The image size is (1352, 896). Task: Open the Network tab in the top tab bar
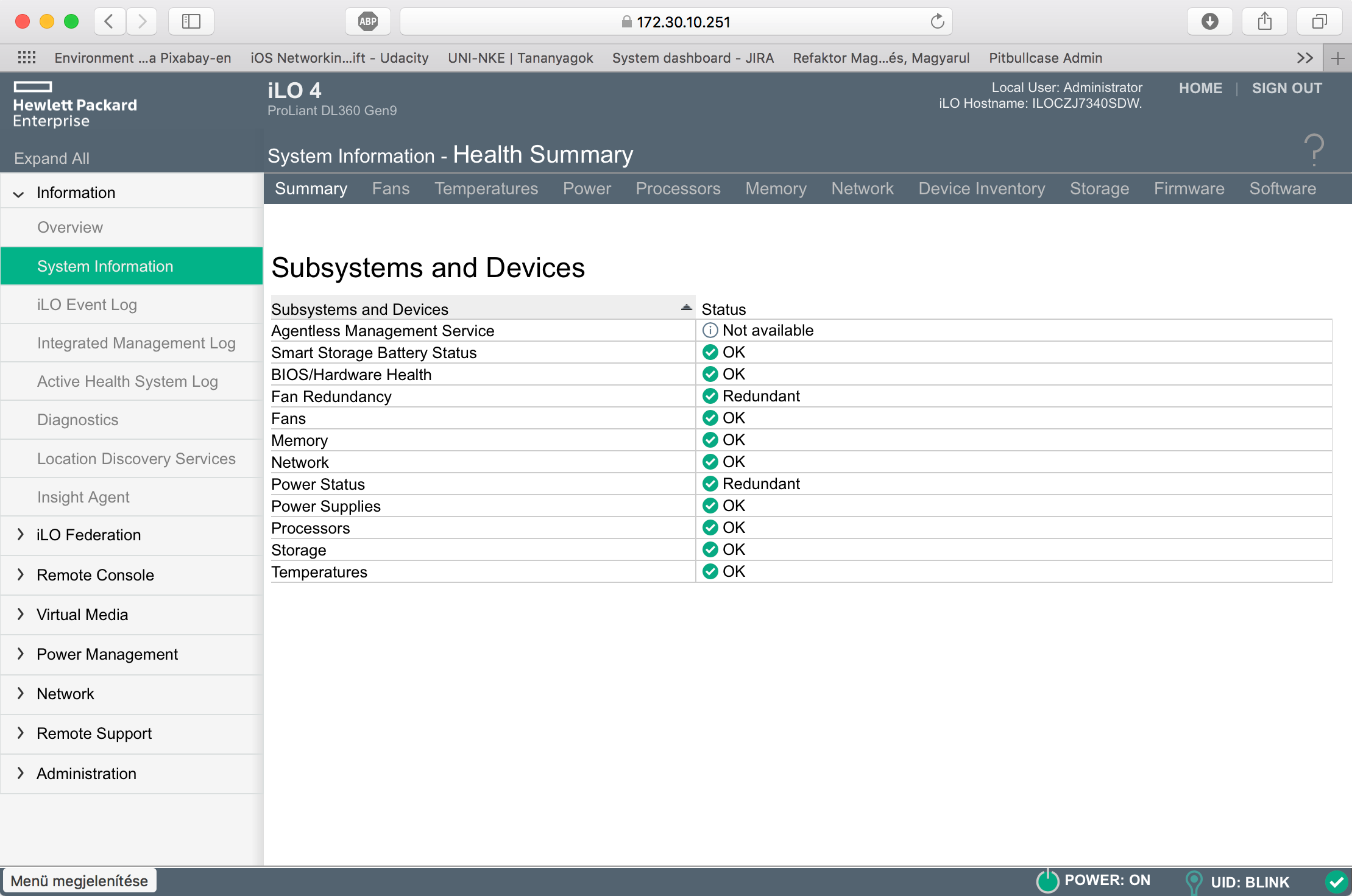point(862,188)
